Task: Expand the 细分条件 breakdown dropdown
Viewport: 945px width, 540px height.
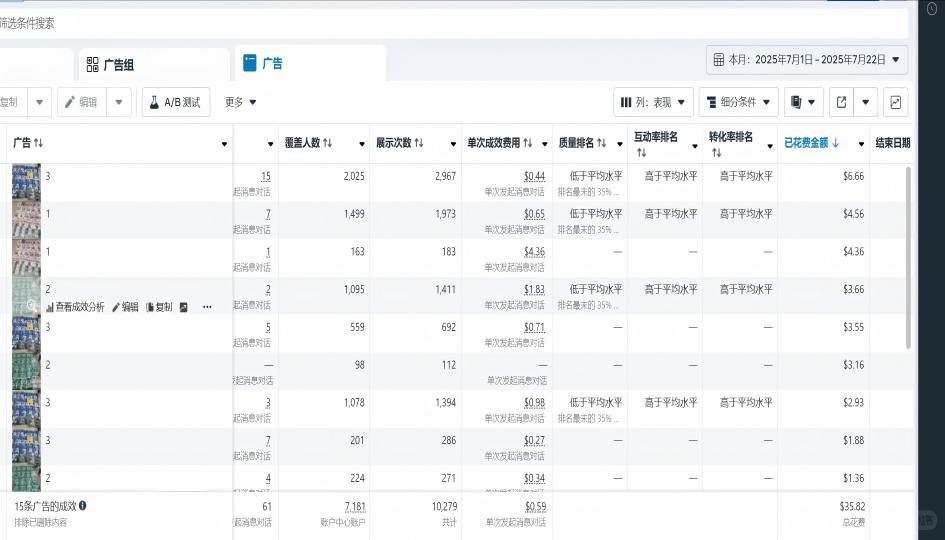Action: [x=739, y=102]
